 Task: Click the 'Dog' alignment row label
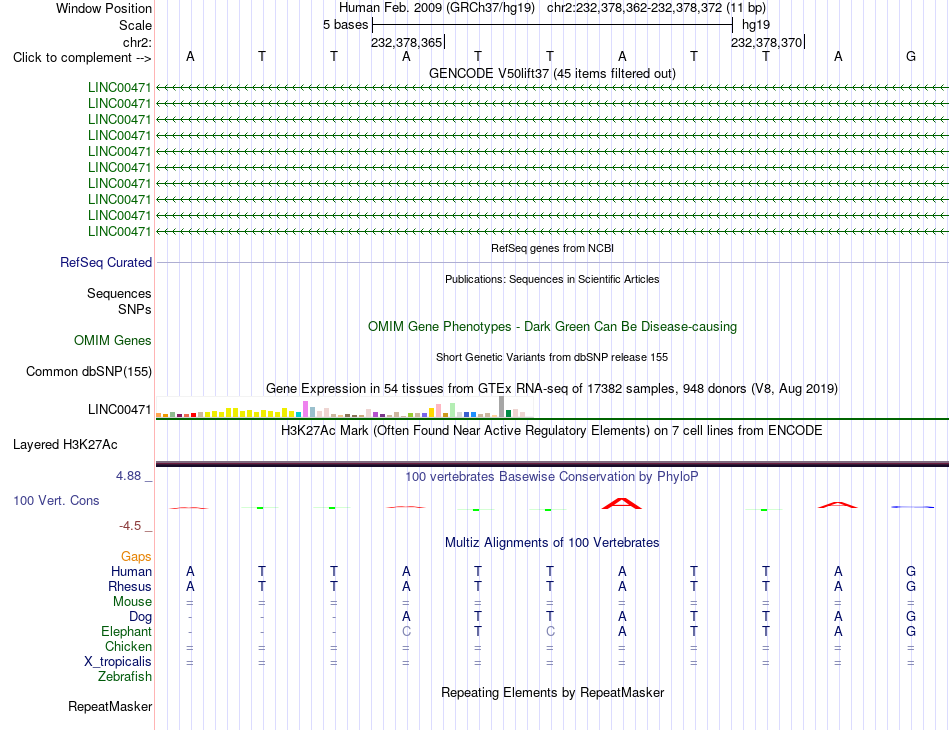(141, 617)
